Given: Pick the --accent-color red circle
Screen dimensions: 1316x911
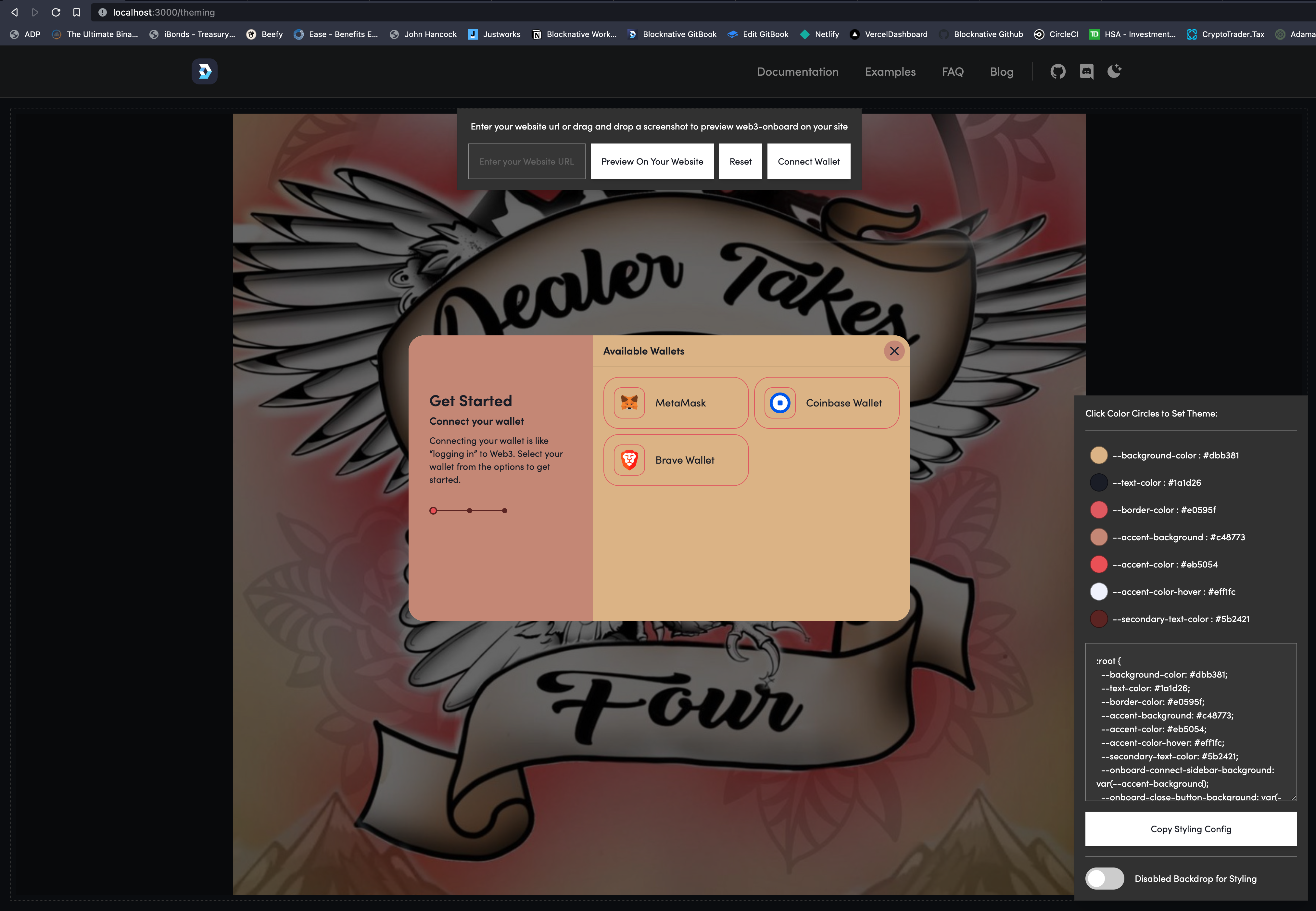Looking at the screenshot, I should (1098, 565).
